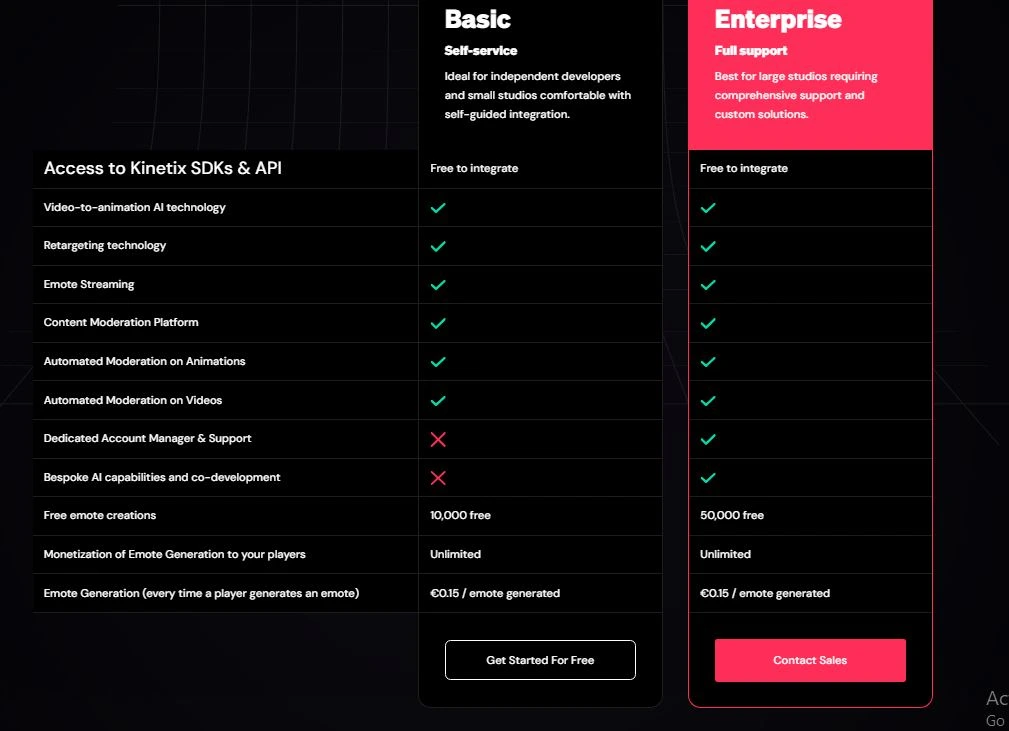The height and width of the screenshot is (731, 1009).
Task: Click Basic checkmark for Emote Streaming
Action: [438, 285]
